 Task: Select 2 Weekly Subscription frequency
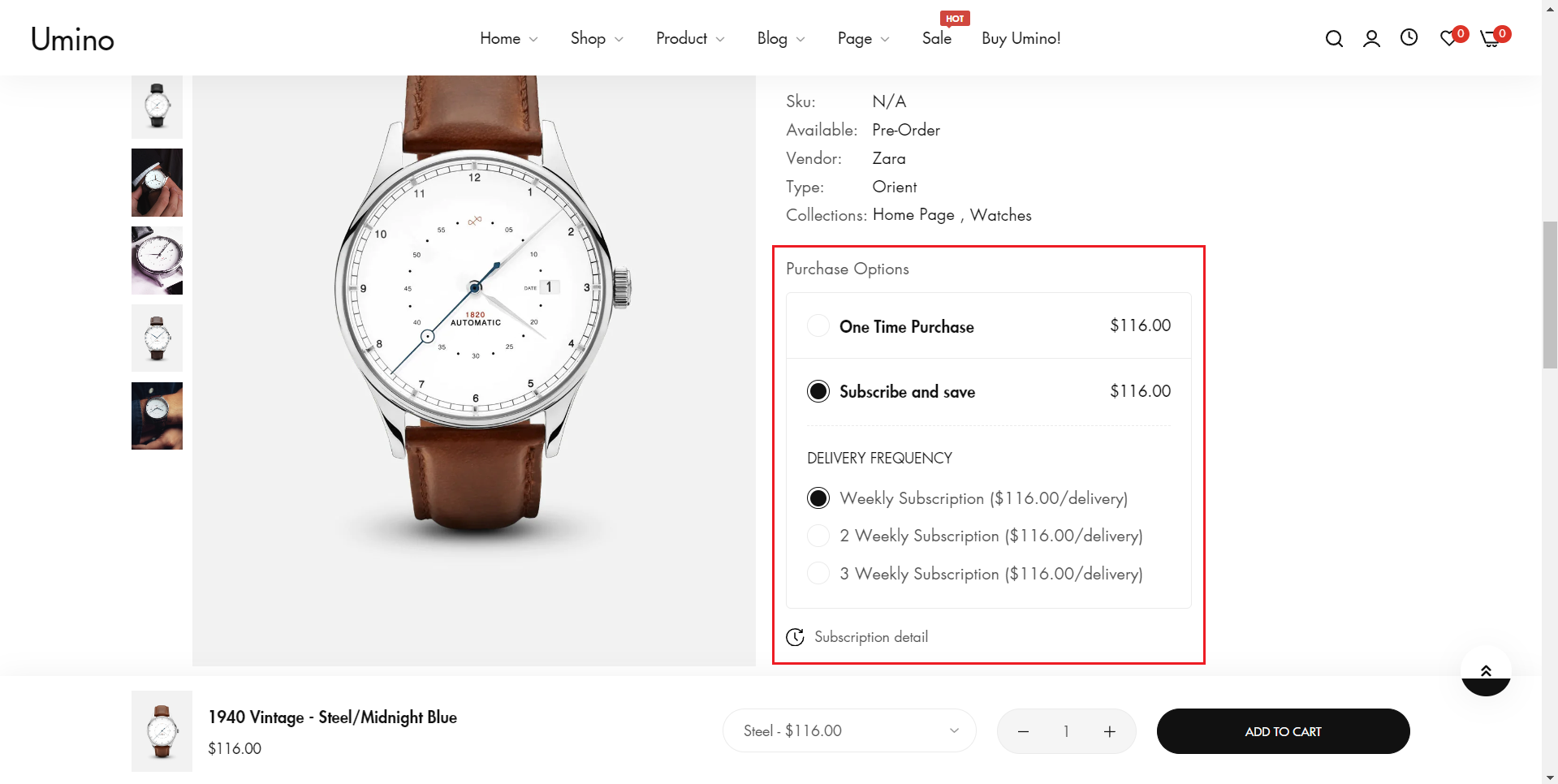tap(818, 536)
